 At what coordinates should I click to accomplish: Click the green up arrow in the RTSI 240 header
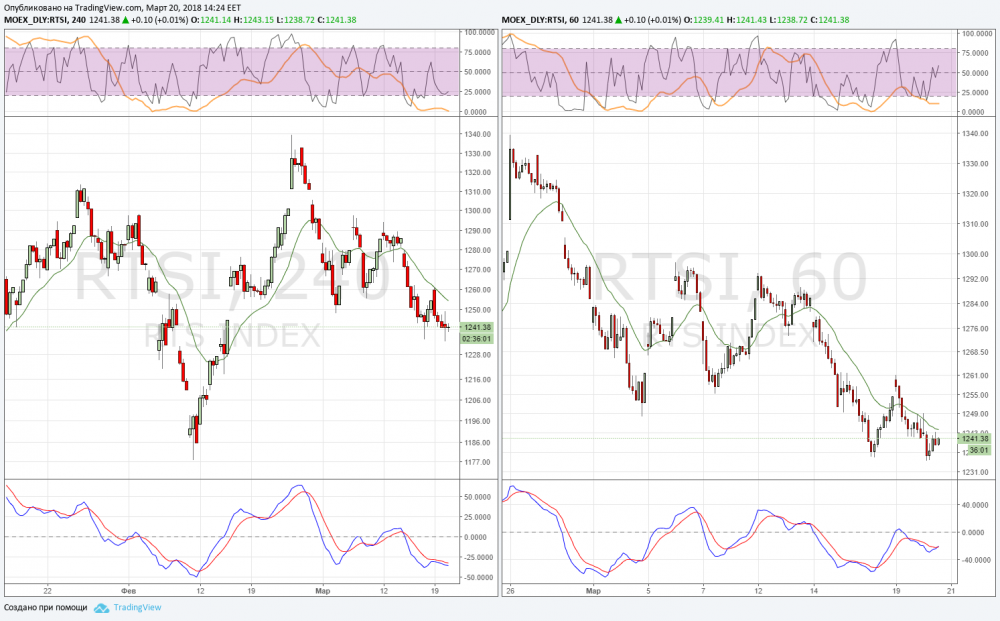pos(126,20)
